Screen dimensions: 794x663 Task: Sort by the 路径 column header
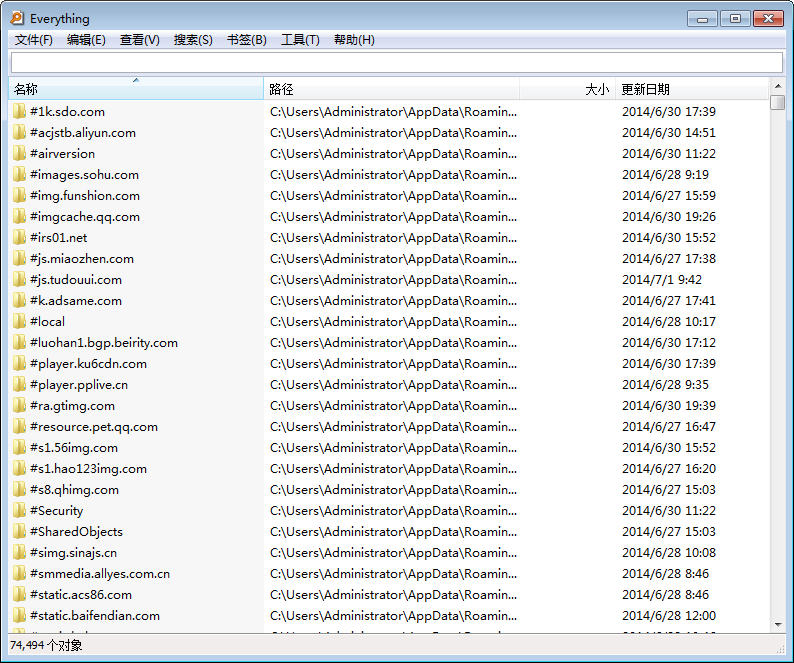pos(391,89)
